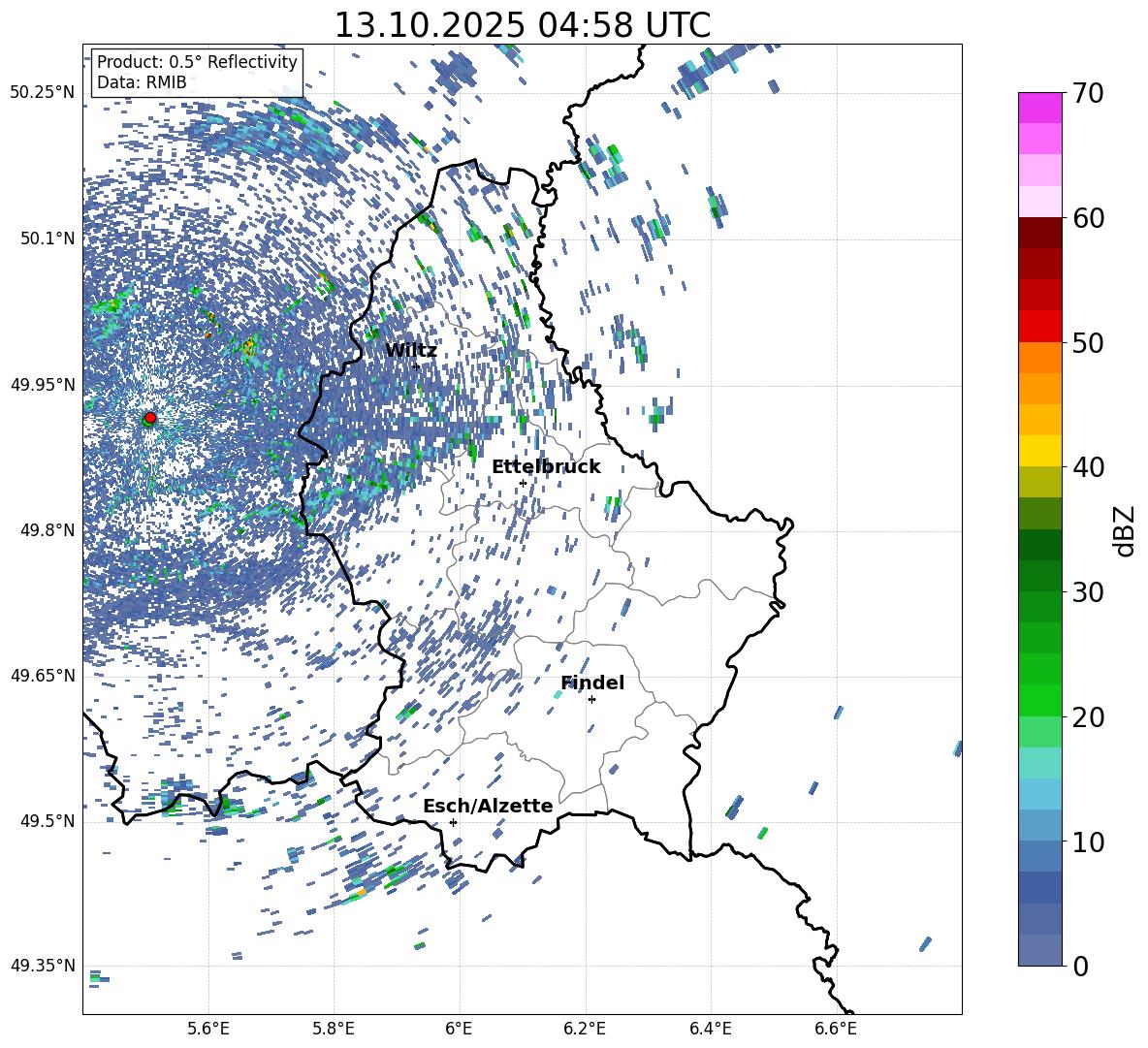Select the Esch/Alzette city label
Screen dimensions: 1148x1048
tap(488, 806)
